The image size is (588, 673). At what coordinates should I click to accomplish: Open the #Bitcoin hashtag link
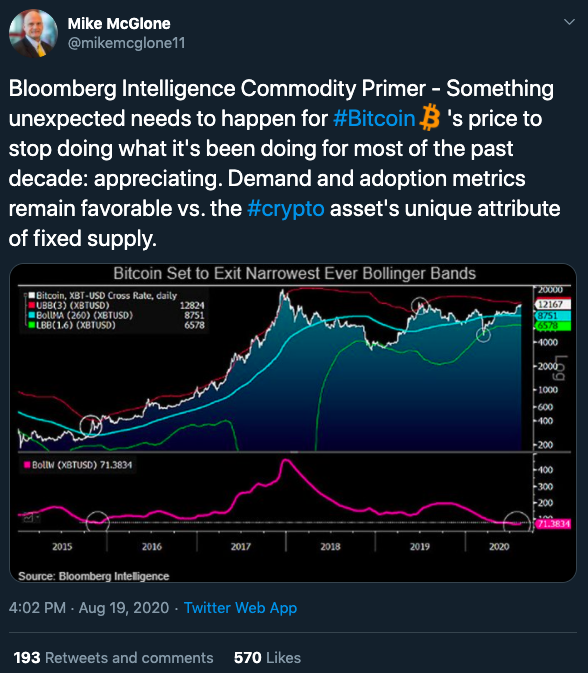click(374, 118)
